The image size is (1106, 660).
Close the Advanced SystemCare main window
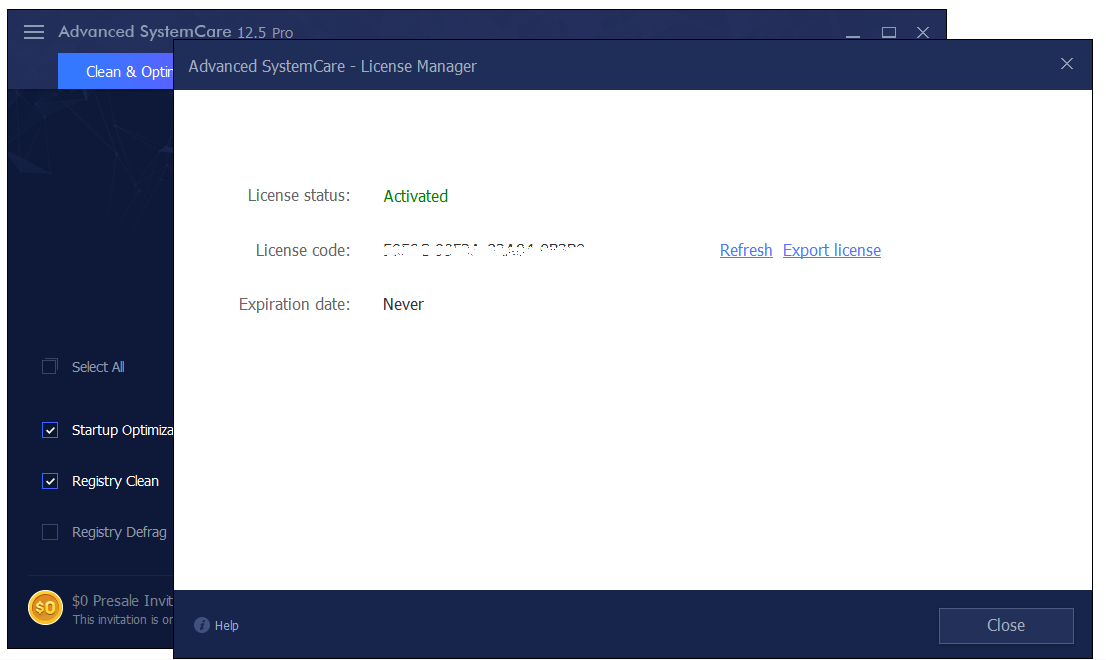point(923,32)
